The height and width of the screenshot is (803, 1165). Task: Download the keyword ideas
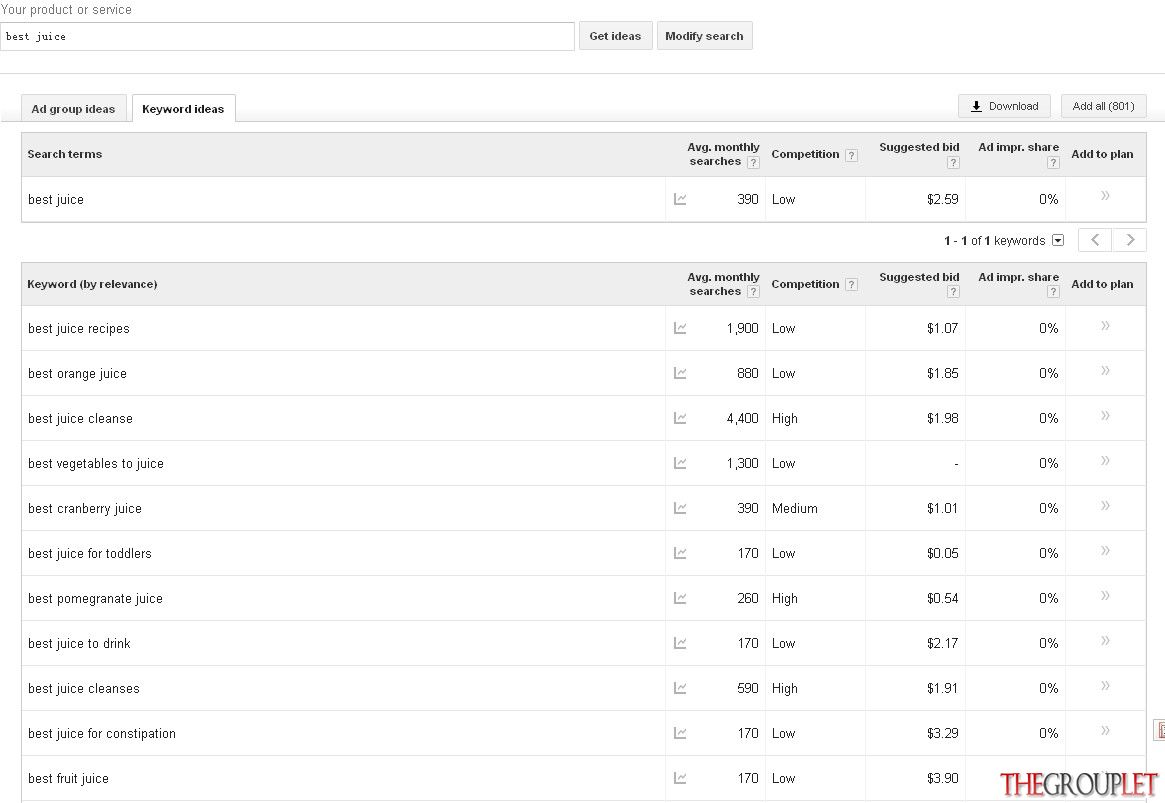(1004, 106)
